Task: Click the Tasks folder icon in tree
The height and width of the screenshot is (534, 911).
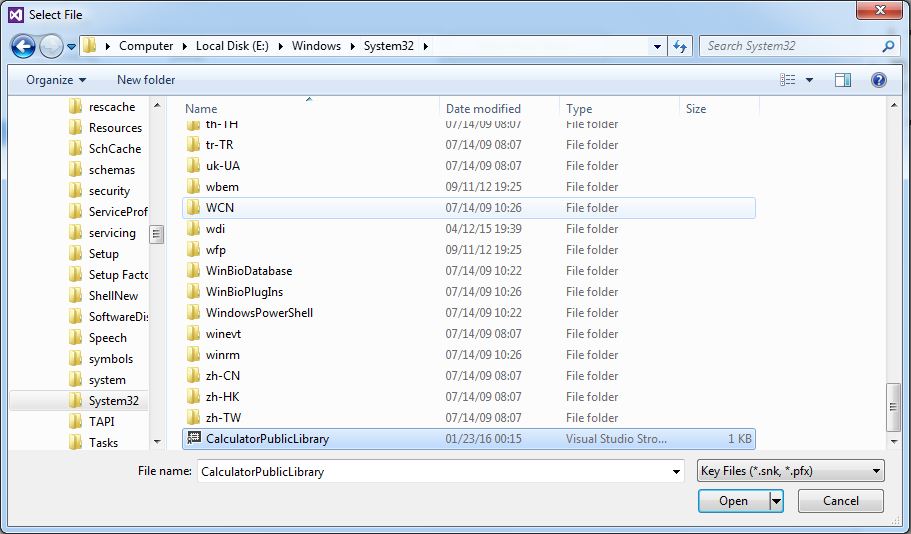Action: pos(75,443)
